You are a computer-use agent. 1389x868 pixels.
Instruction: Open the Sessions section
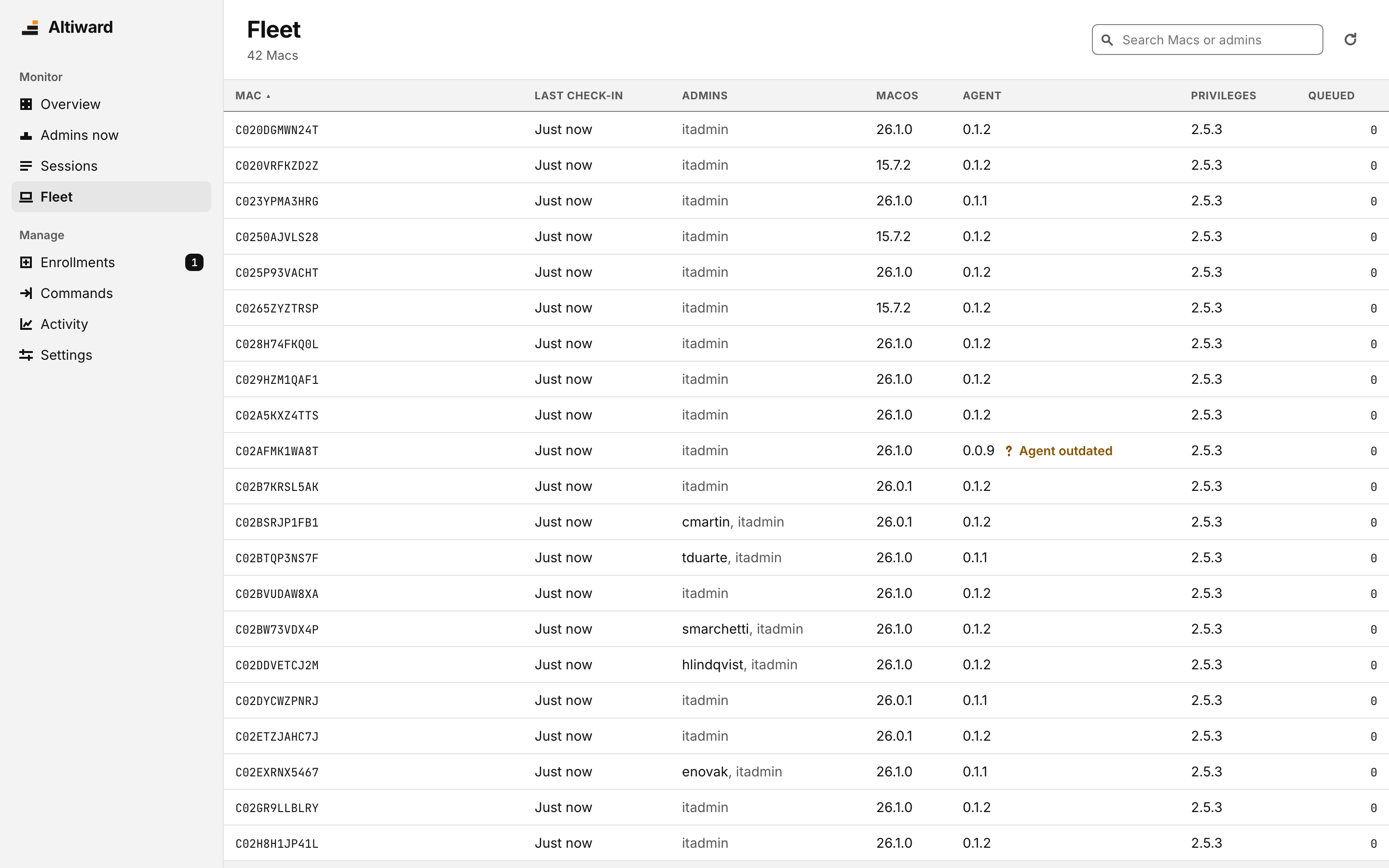111,166
